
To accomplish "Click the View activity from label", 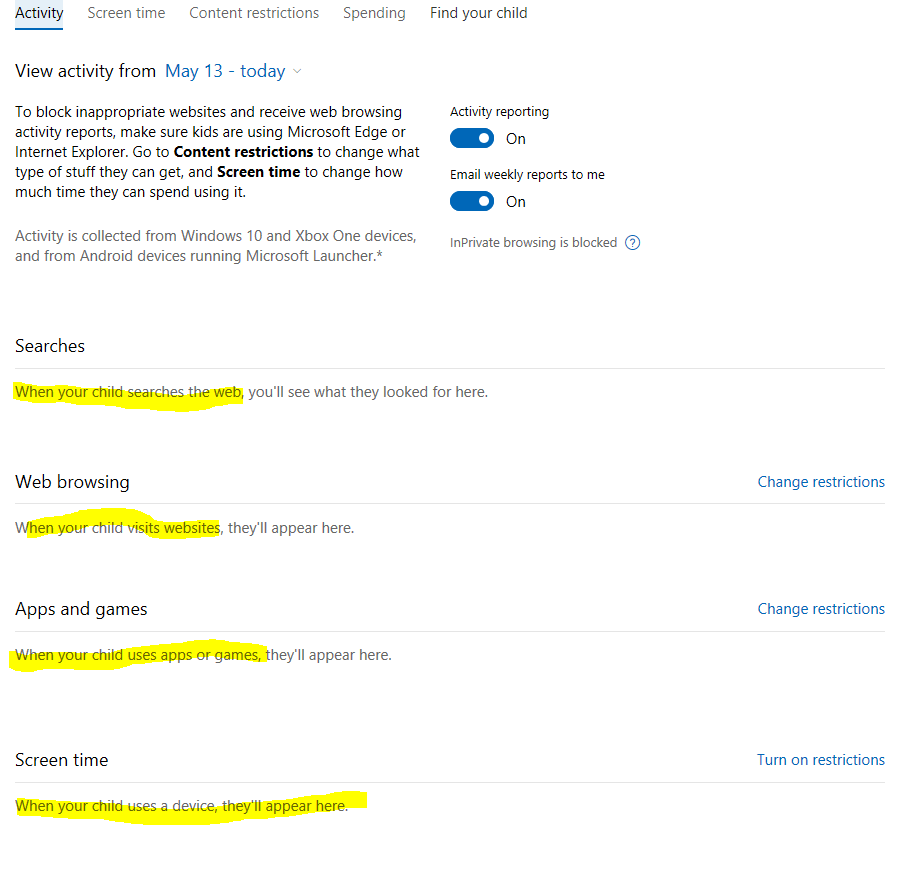I will [85, 71].
